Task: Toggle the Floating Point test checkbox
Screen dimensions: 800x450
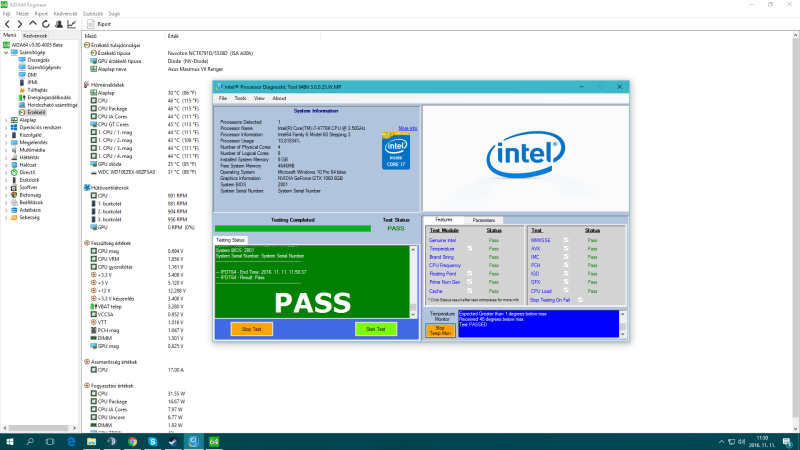Action: 469,273
